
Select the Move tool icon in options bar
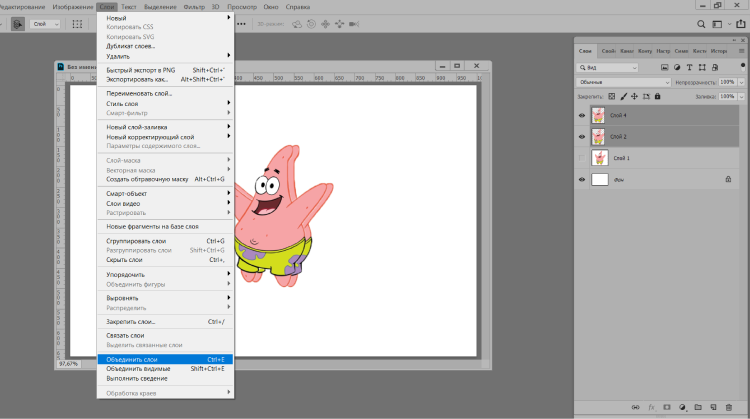(x=18, y=24)
